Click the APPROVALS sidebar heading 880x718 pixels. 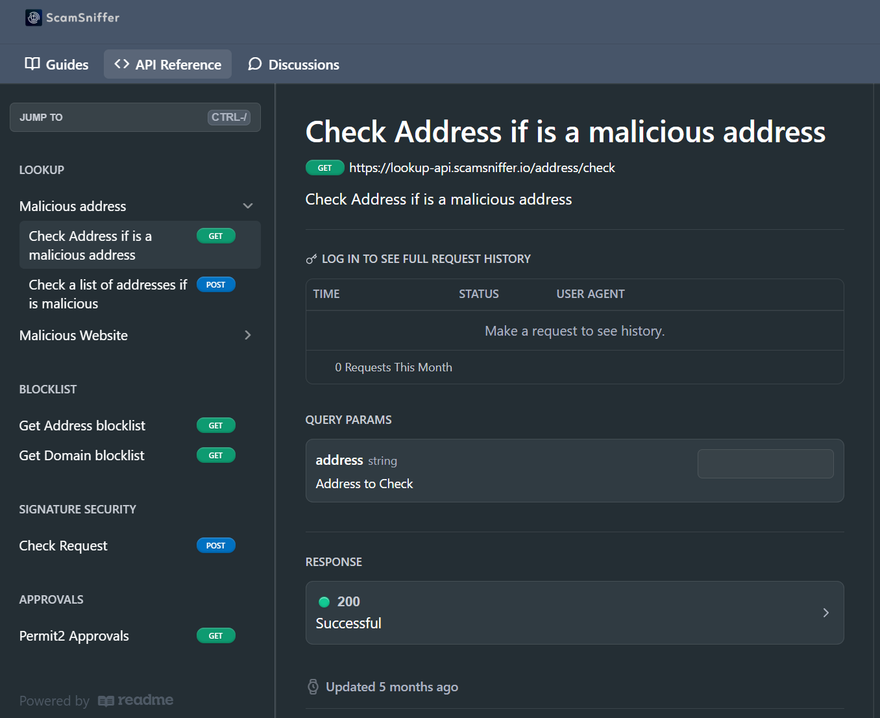point(51,600)
